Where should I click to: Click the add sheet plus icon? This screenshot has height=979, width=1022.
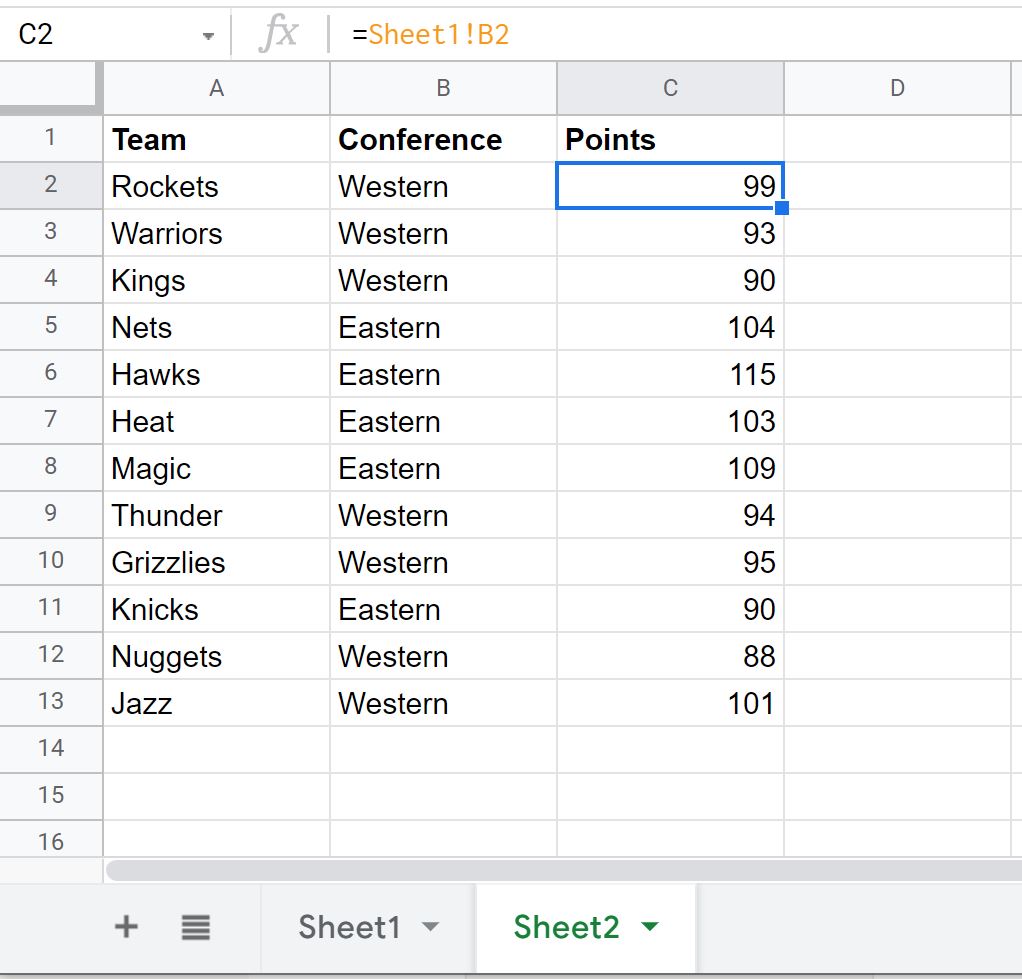tap(126, 926)
